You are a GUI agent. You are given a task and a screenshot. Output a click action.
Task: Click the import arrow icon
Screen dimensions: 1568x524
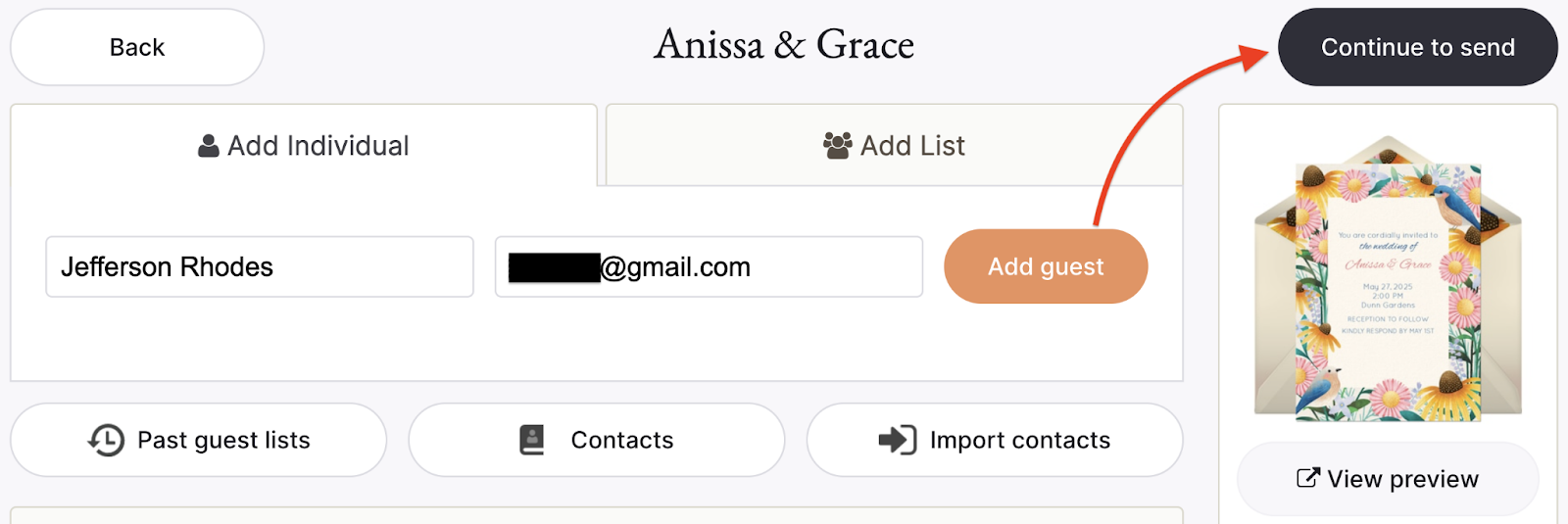point(897,440)
